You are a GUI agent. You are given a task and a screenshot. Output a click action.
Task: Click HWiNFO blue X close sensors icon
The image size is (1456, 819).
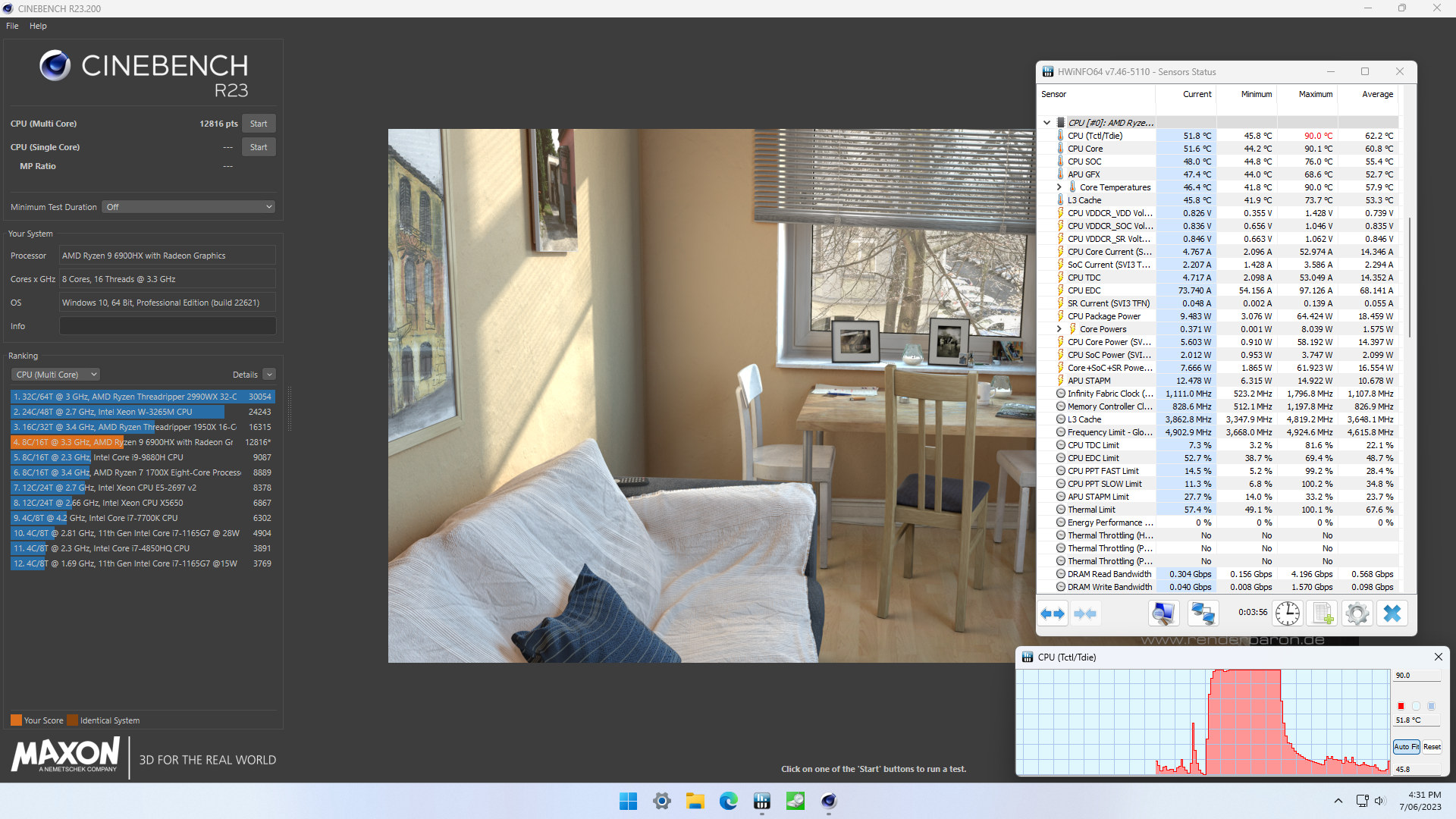(x=1392, y=613)
